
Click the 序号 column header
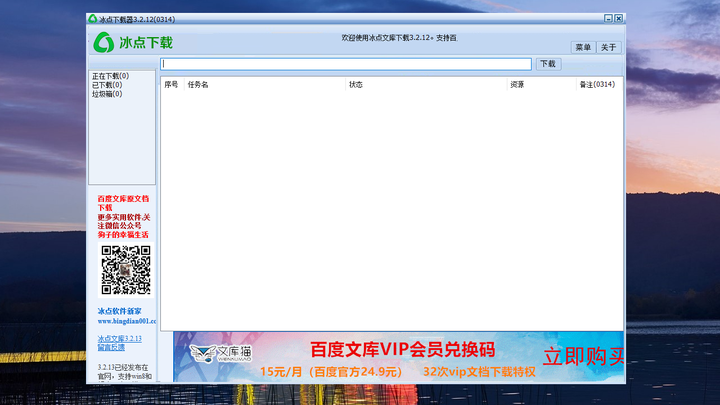click(x=171, y=84)
